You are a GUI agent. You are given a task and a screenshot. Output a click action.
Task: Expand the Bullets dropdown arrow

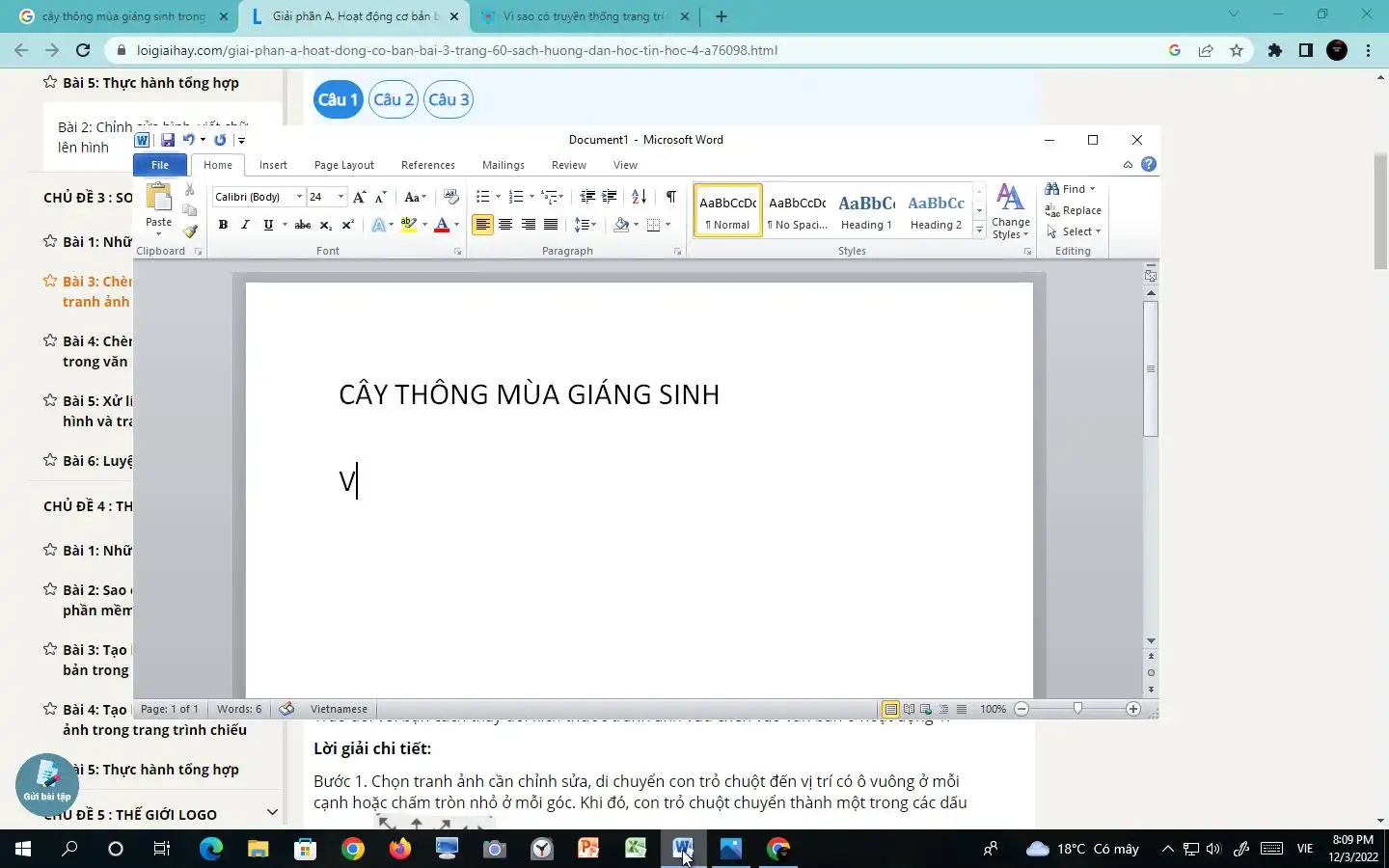pyautogui.click(x=498, y=197)
